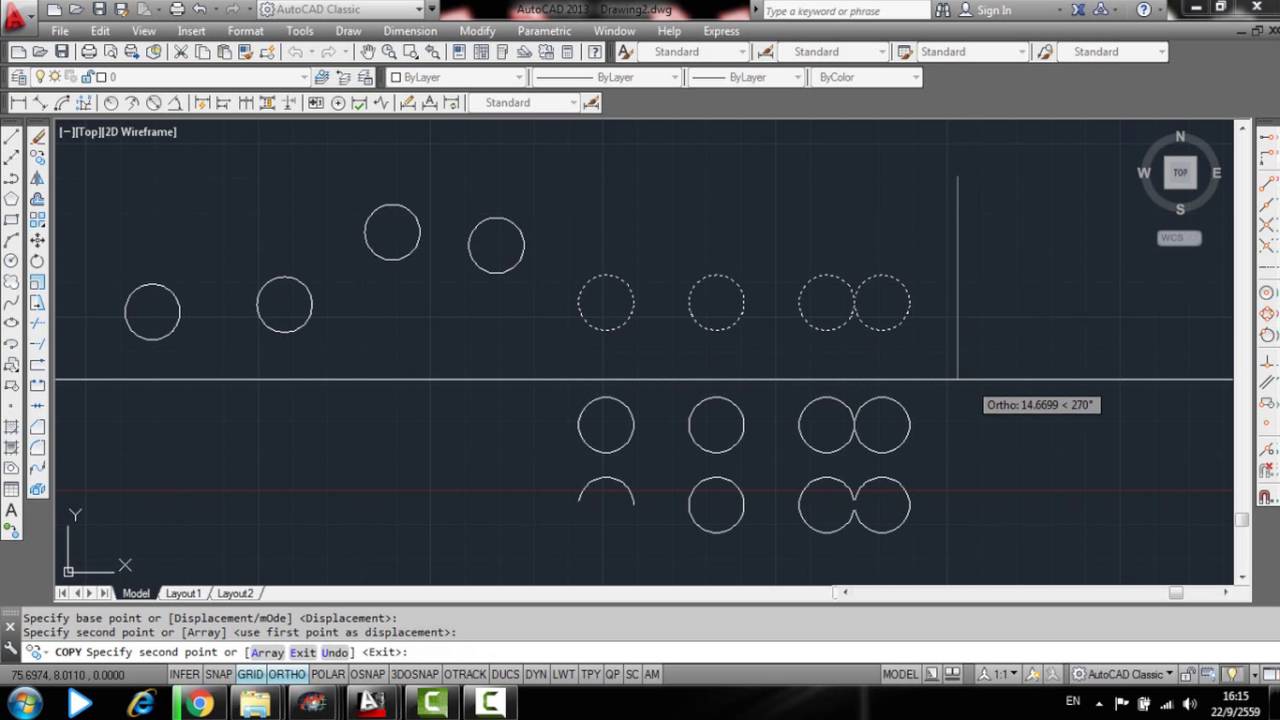Click the ViewCube TOP face
The image size is (1280, 720).
pos(1180,172)
